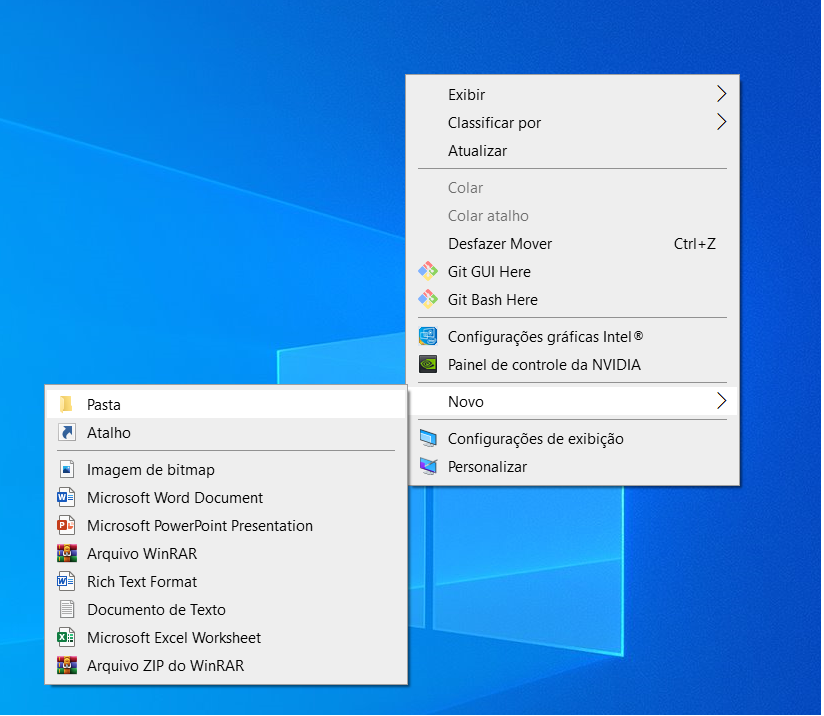This screenshot has width=824, height=716.
Task: Create a new Pasta
Action: (x=226, y=404)
